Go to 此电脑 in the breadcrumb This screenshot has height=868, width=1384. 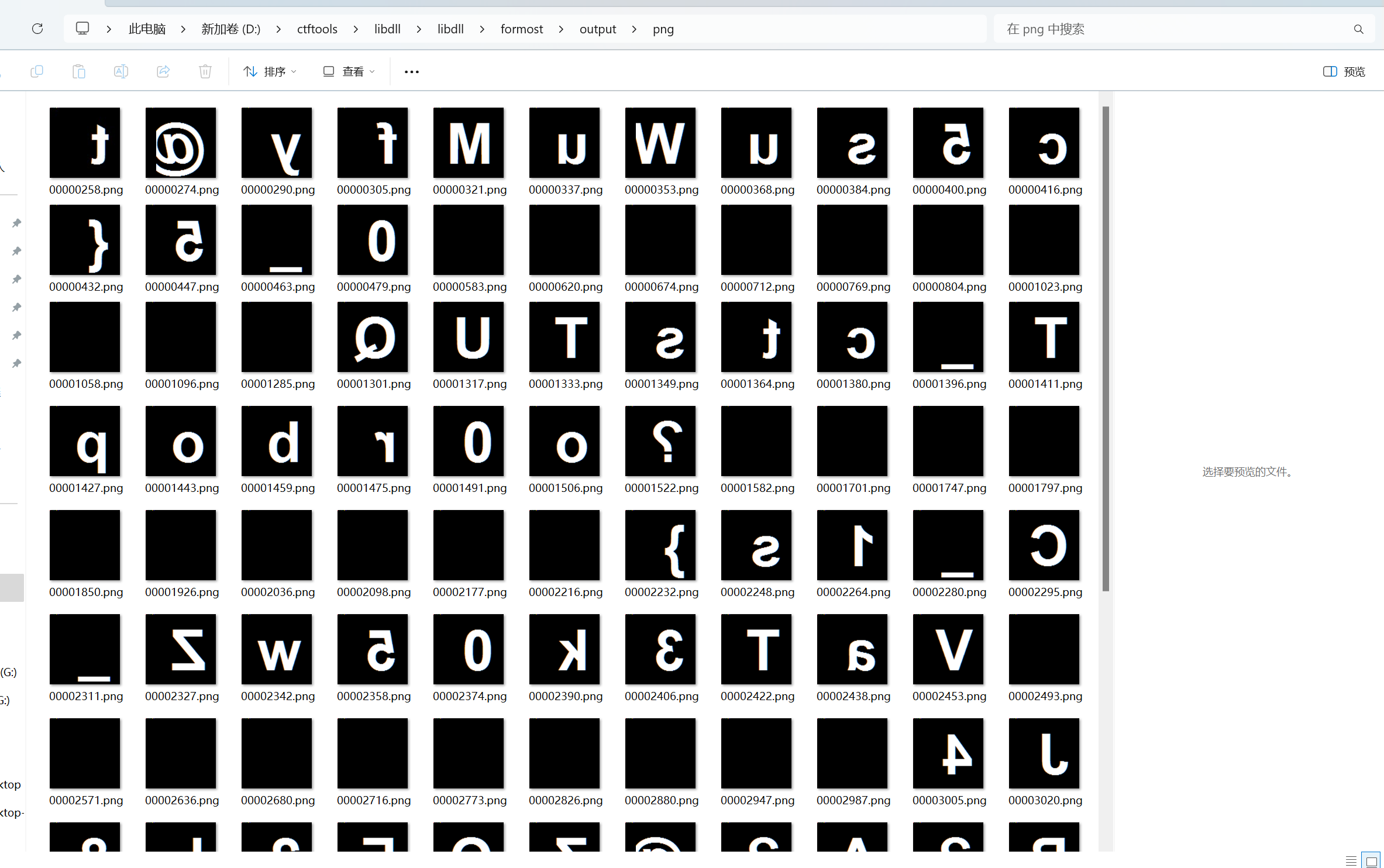[x=147, y=29]
